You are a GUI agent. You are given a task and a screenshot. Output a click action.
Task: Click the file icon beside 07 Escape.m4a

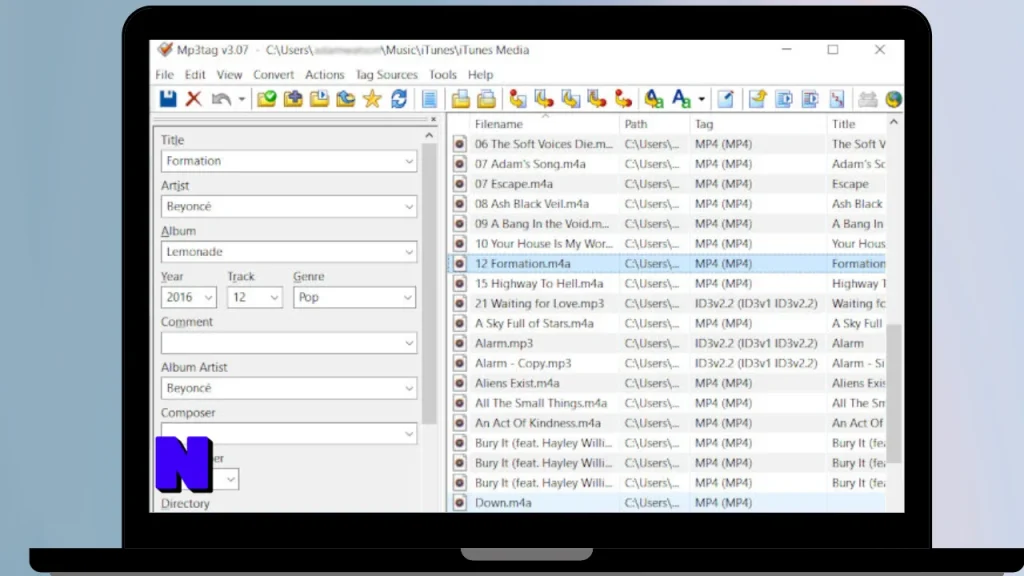(x=460, y=184)
